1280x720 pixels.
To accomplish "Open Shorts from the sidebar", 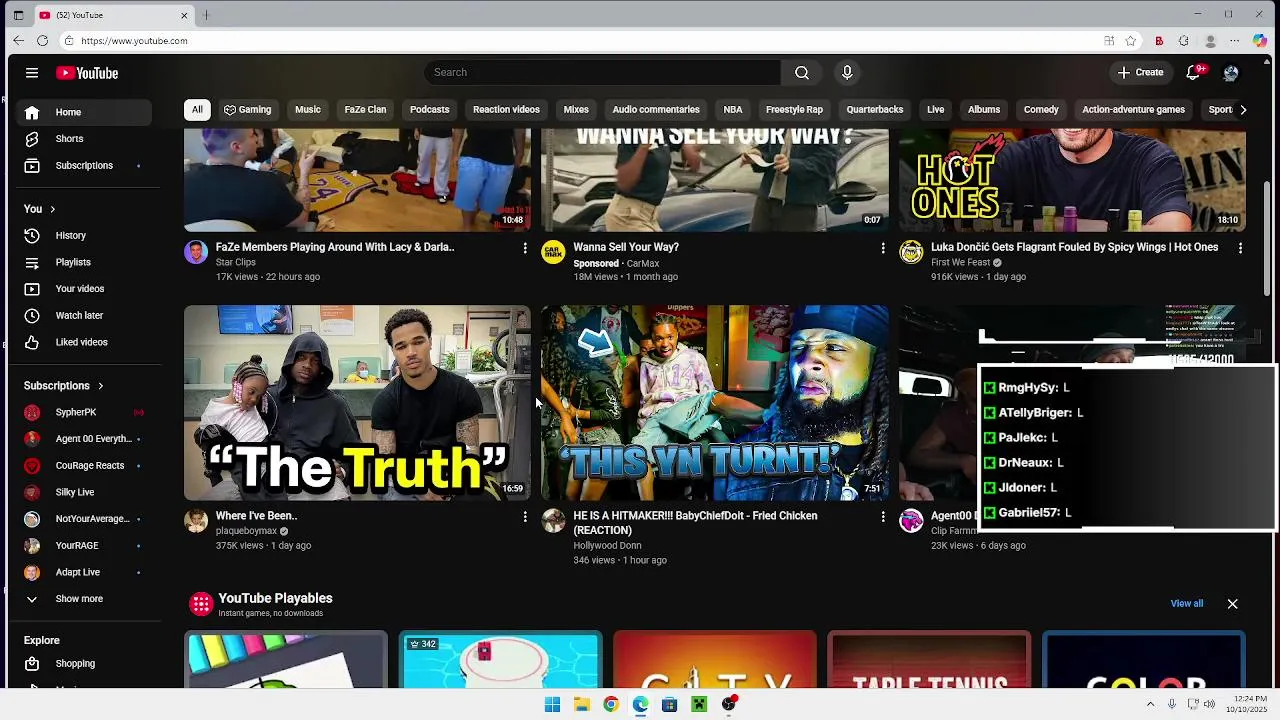I will click(x=84, y=139).
